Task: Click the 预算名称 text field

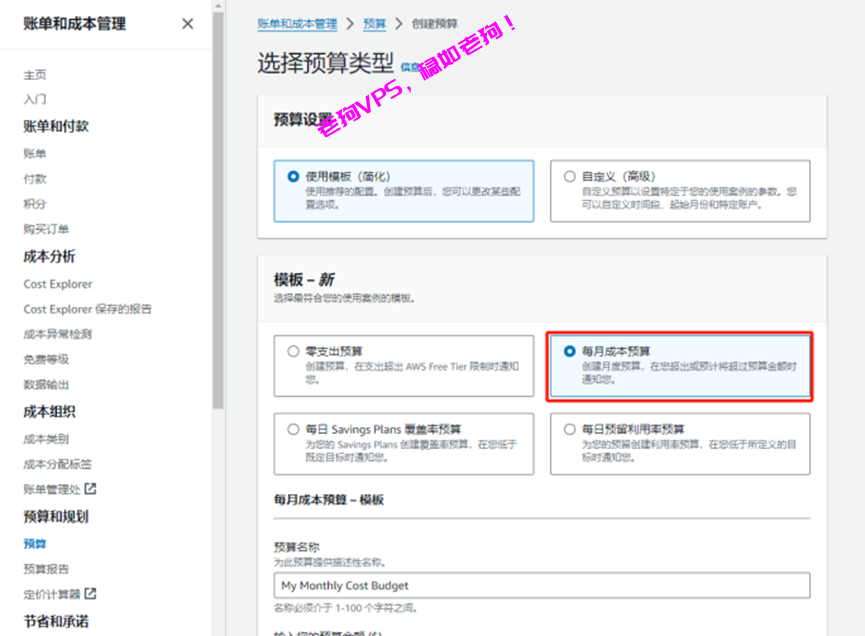Action: coord(541,585)
